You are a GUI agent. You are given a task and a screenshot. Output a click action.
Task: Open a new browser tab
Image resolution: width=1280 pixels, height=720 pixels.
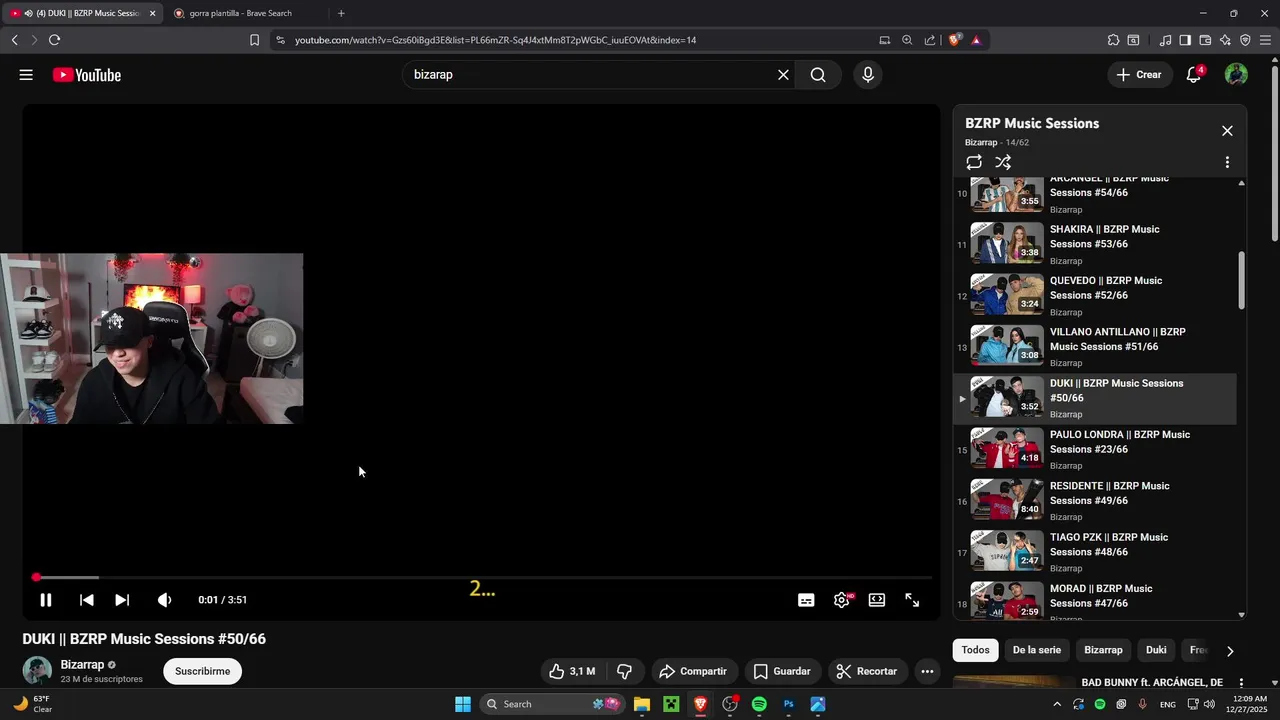341,13
